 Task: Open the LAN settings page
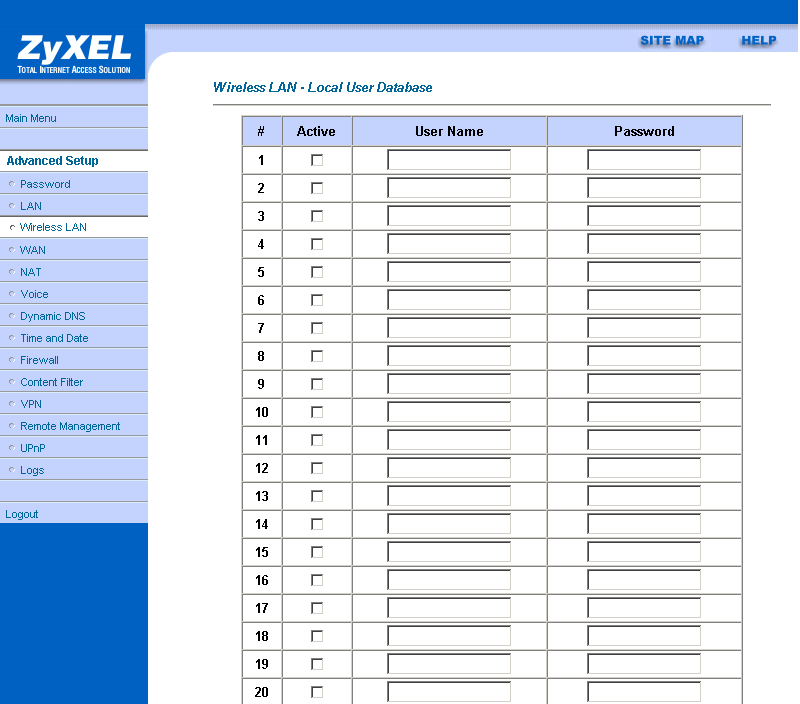click(x=31, y=206)
